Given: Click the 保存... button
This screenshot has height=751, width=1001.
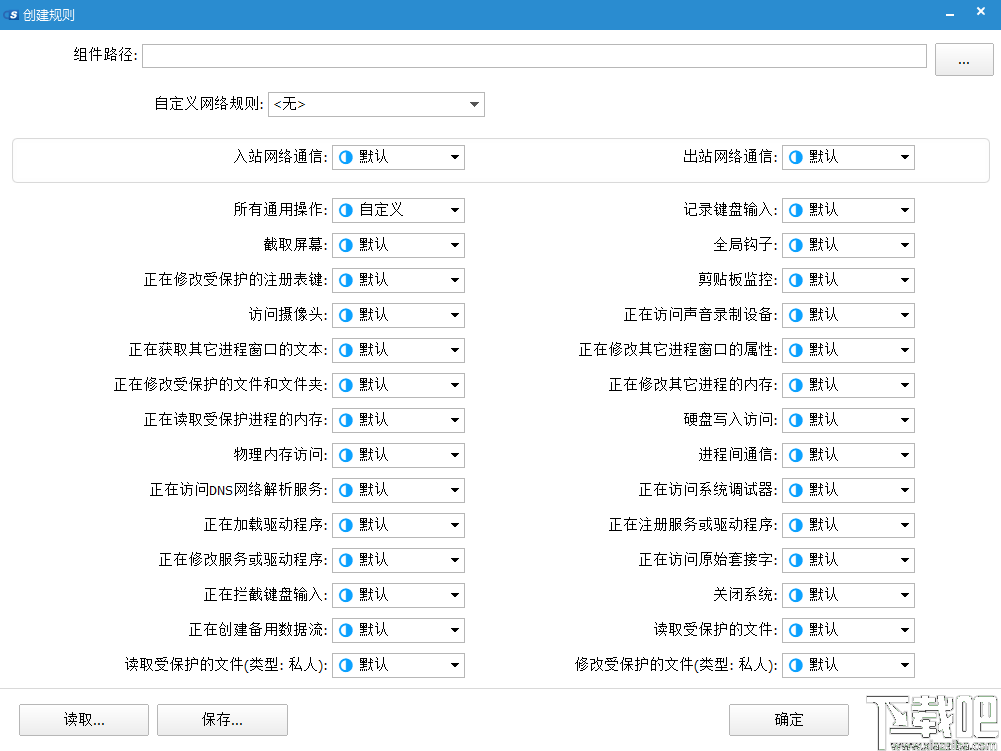Looking at the screenshot, I should coord(222,719).
